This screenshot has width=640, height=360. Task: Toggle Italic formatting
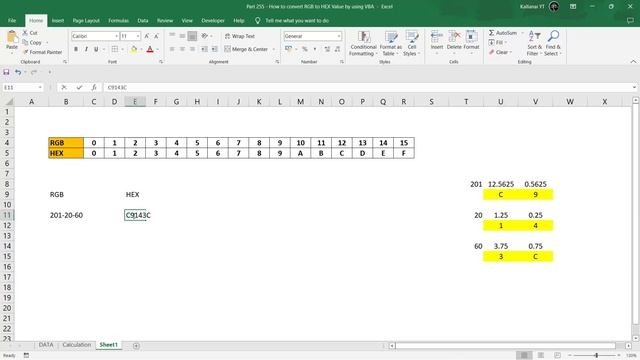pyautogui.click(x=86, y=49)
